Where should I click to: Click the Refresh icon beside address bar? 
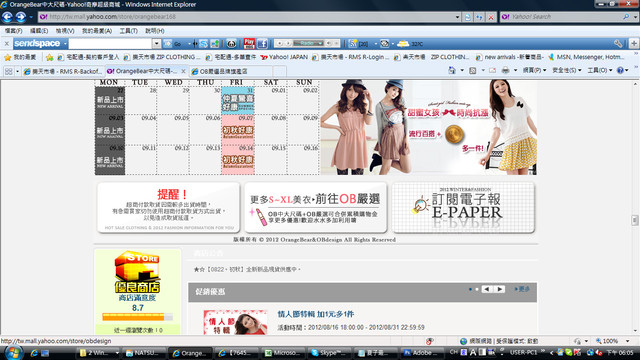(468, 17)
